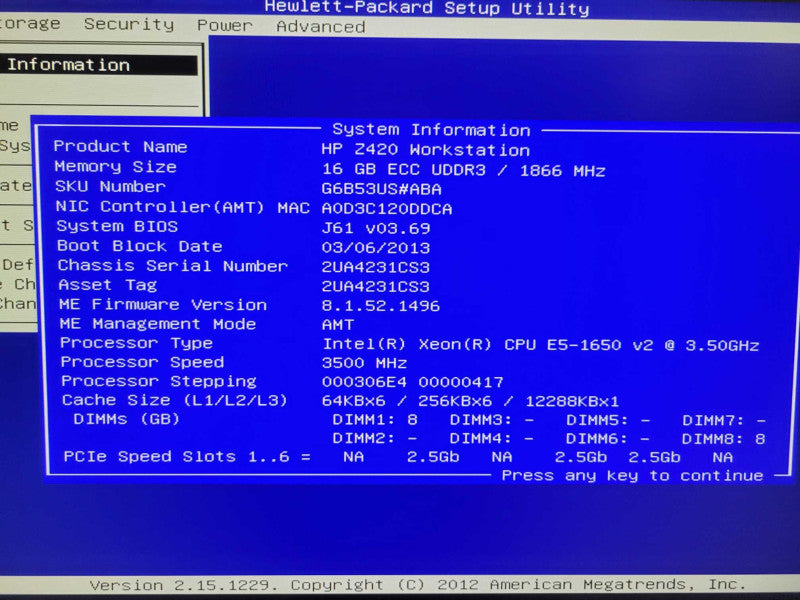Select the 'DIMMs (GB)' label
800x600 pixels.
(x=127, y=419)
